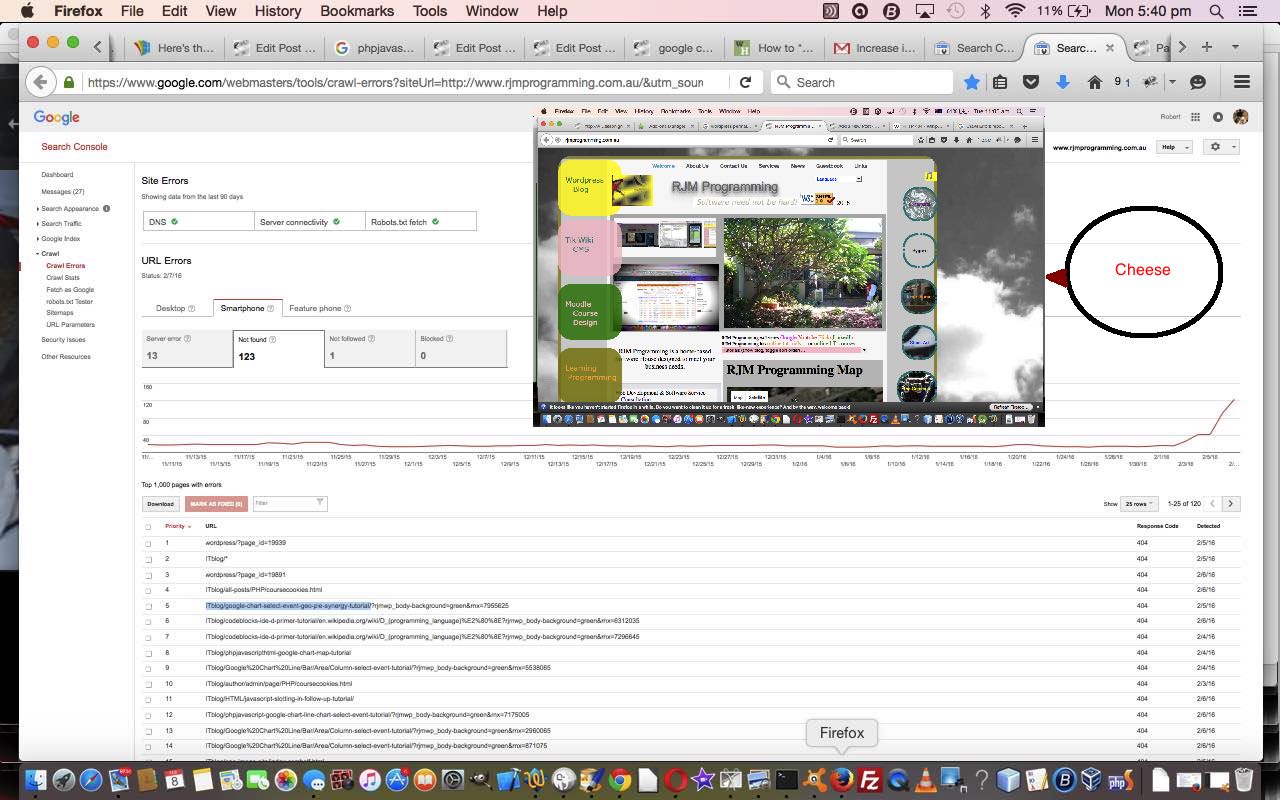Click the info icon beside Search Appearance
The width and height of the screenshot is (1280, 800).
point(107,209)
